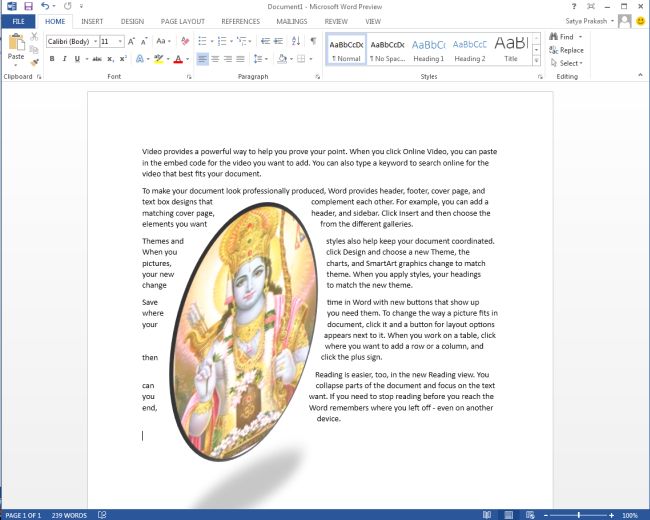
Task: Click Clear All Formatting icon
Action: [x=185, y=41]
